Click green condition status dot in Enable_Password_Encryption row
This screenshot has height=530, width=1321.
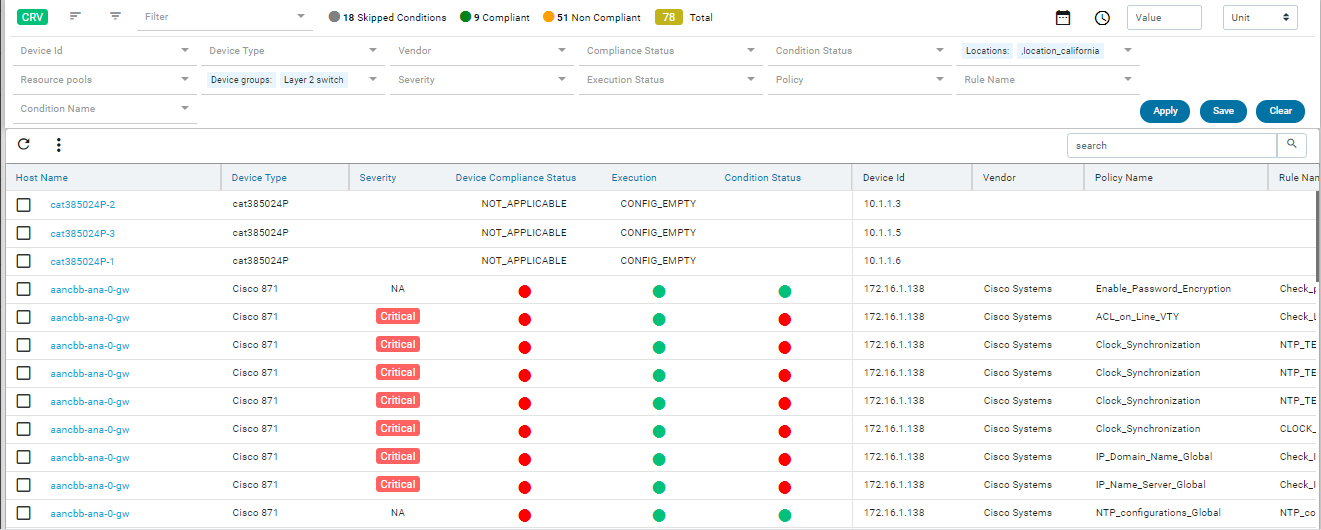point(785,292)
